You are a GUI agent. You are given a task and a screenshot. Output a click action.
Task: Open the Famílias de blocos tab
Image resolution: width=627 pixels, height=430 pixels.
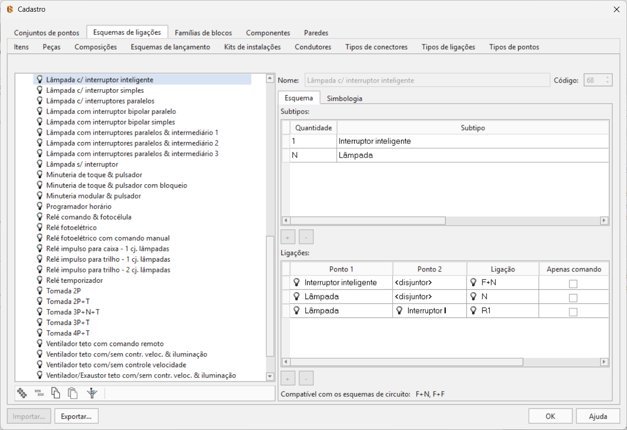coord(203,33)
